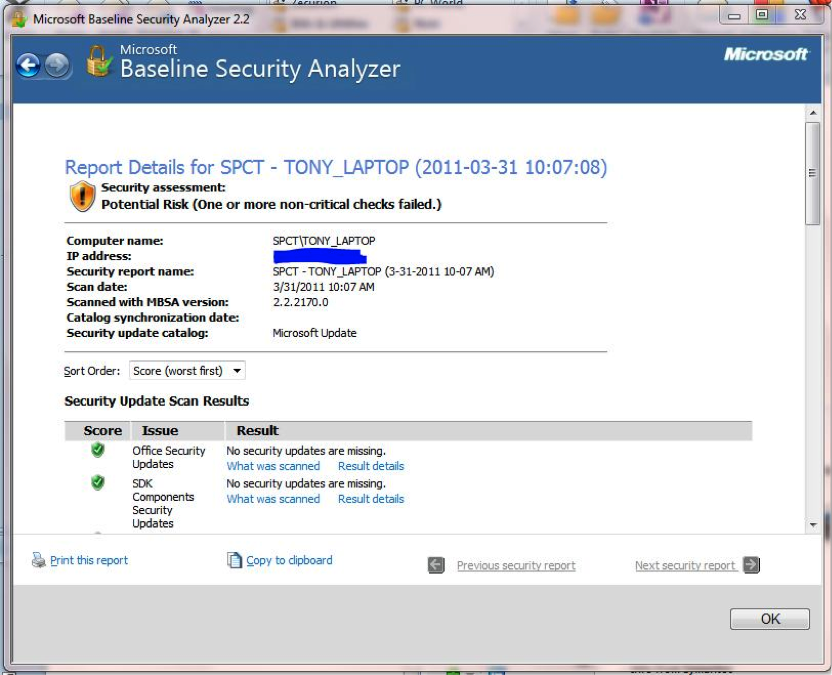Click the Print this report link

pyautogui.click(x=89, y=561)
